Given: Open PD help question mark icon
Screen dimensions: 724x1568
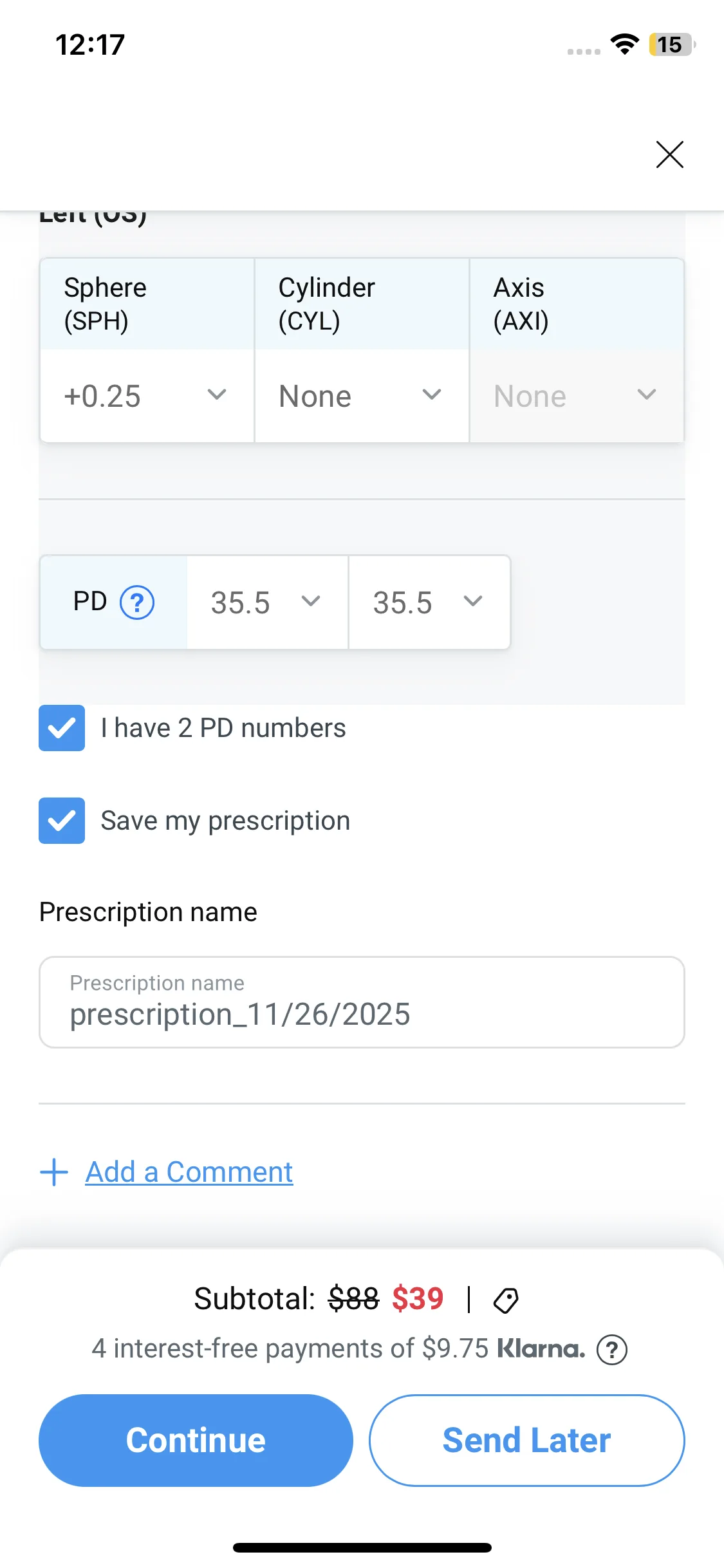Looking at the screenshot, I should 137,602.
